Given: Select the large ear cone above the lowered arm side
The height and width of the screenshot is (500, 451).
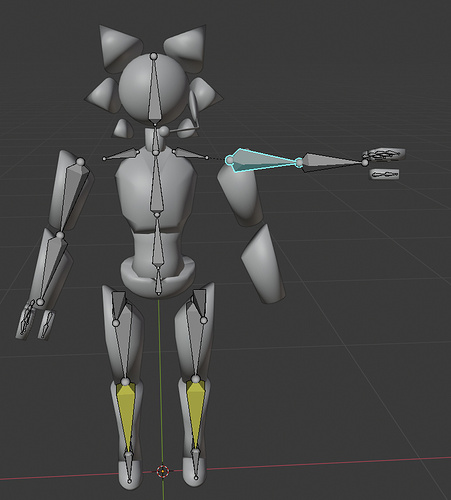Looking at the screenshot, I should click(x=118, y=47).
